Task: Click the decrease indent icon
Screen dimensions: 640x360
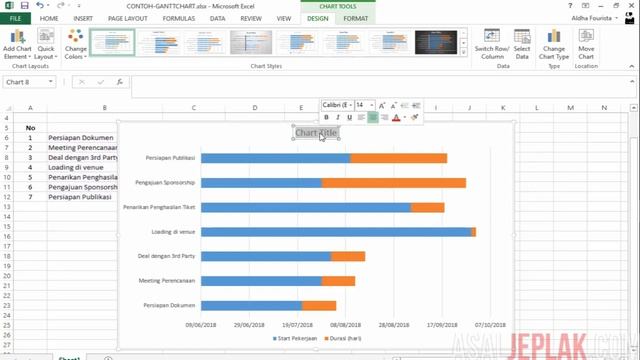Action: pos(404,106)
